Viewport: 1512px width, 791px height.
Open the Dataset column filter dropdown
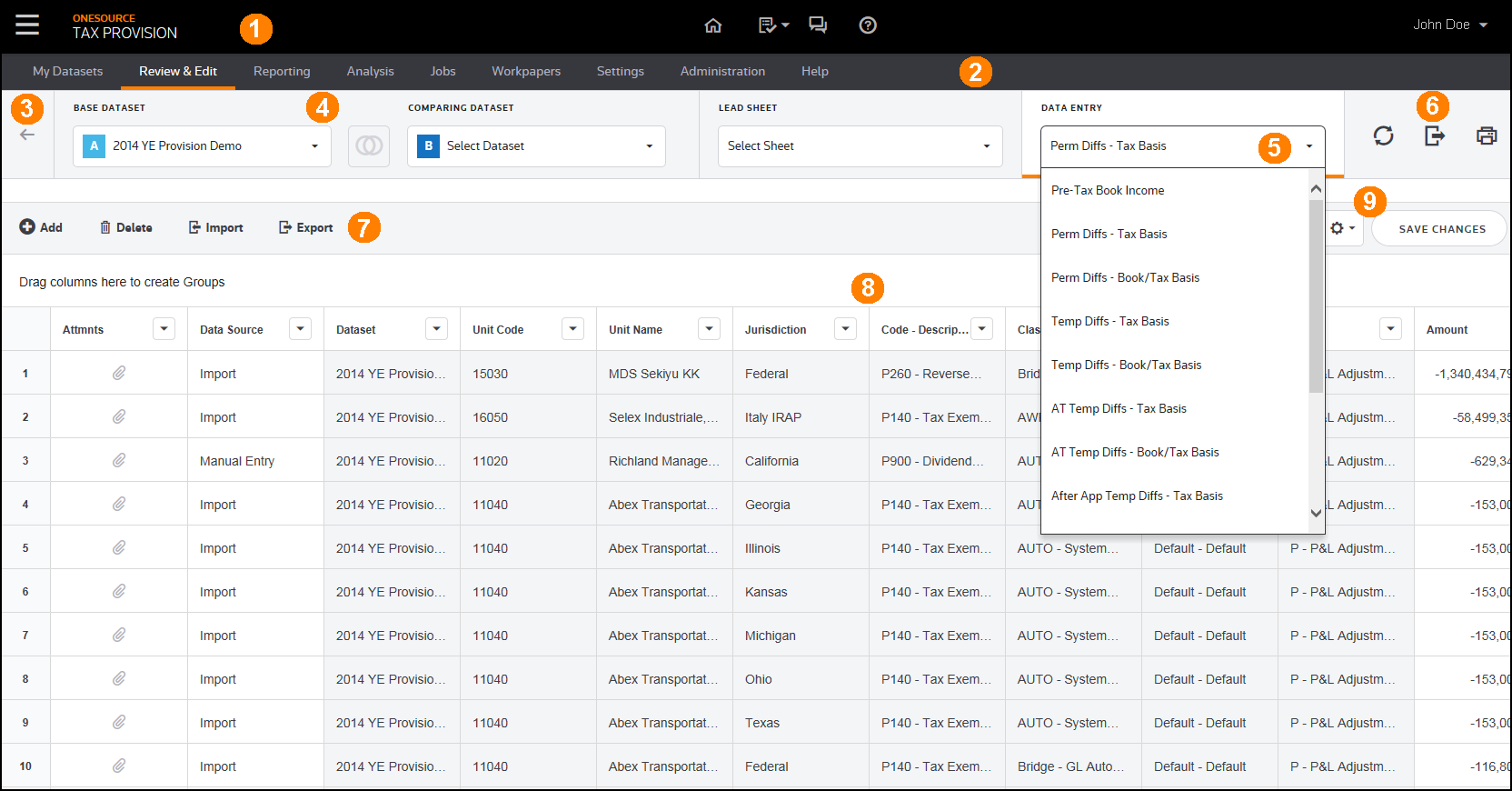point(436,329)
